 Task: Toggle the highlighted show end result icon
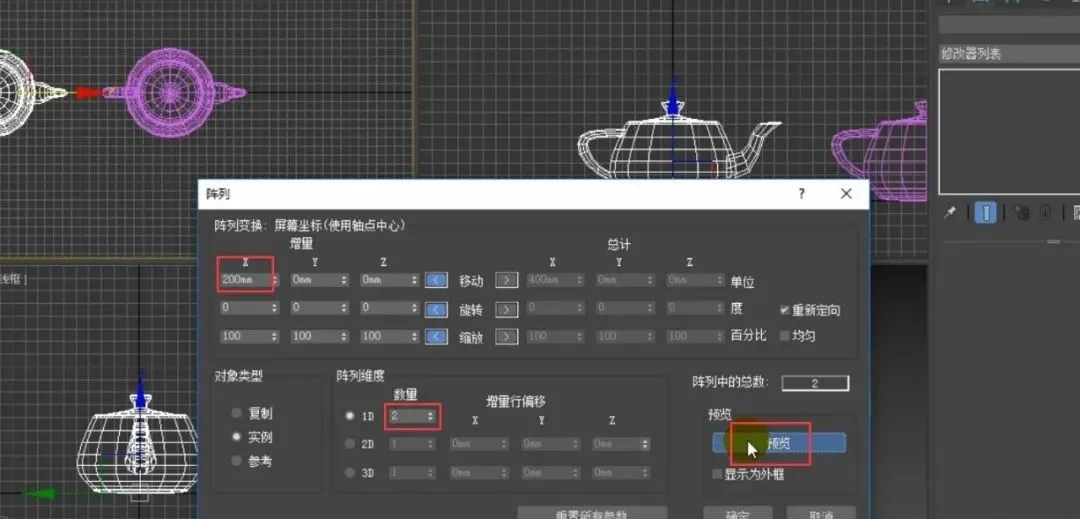pos(986,213)
